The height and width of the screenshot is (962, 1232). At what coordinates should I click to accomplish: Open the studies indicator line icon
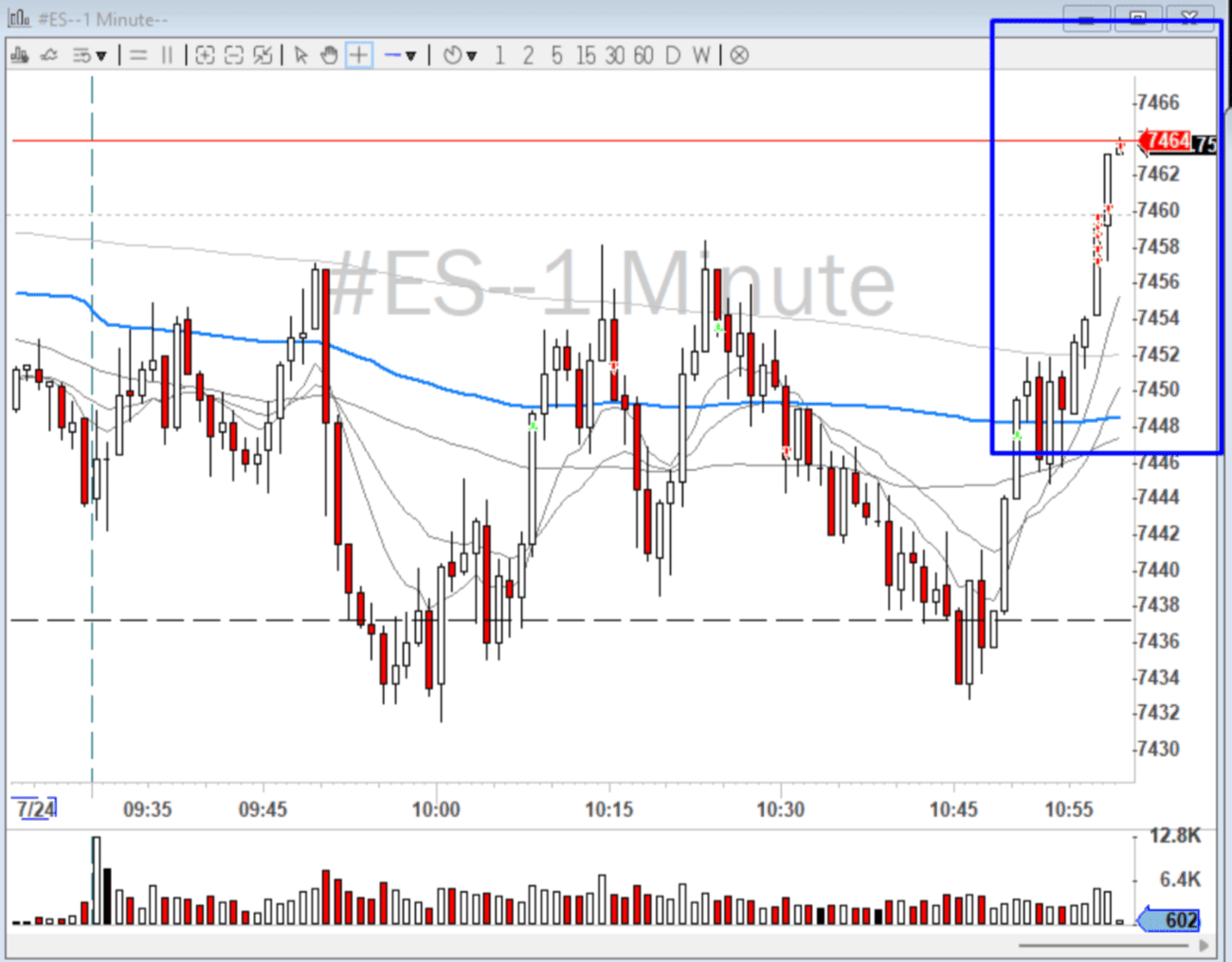48,56
